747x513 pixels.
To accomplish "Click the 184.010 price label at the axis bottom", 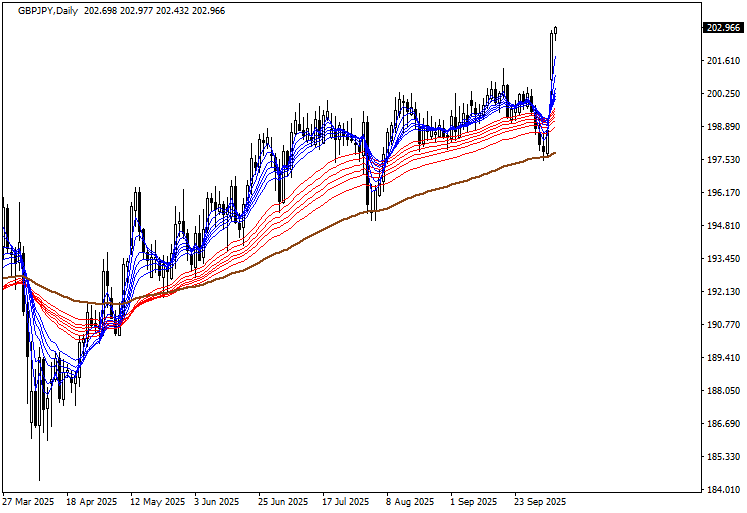I will pyautogui.click(x=723, y=490).
